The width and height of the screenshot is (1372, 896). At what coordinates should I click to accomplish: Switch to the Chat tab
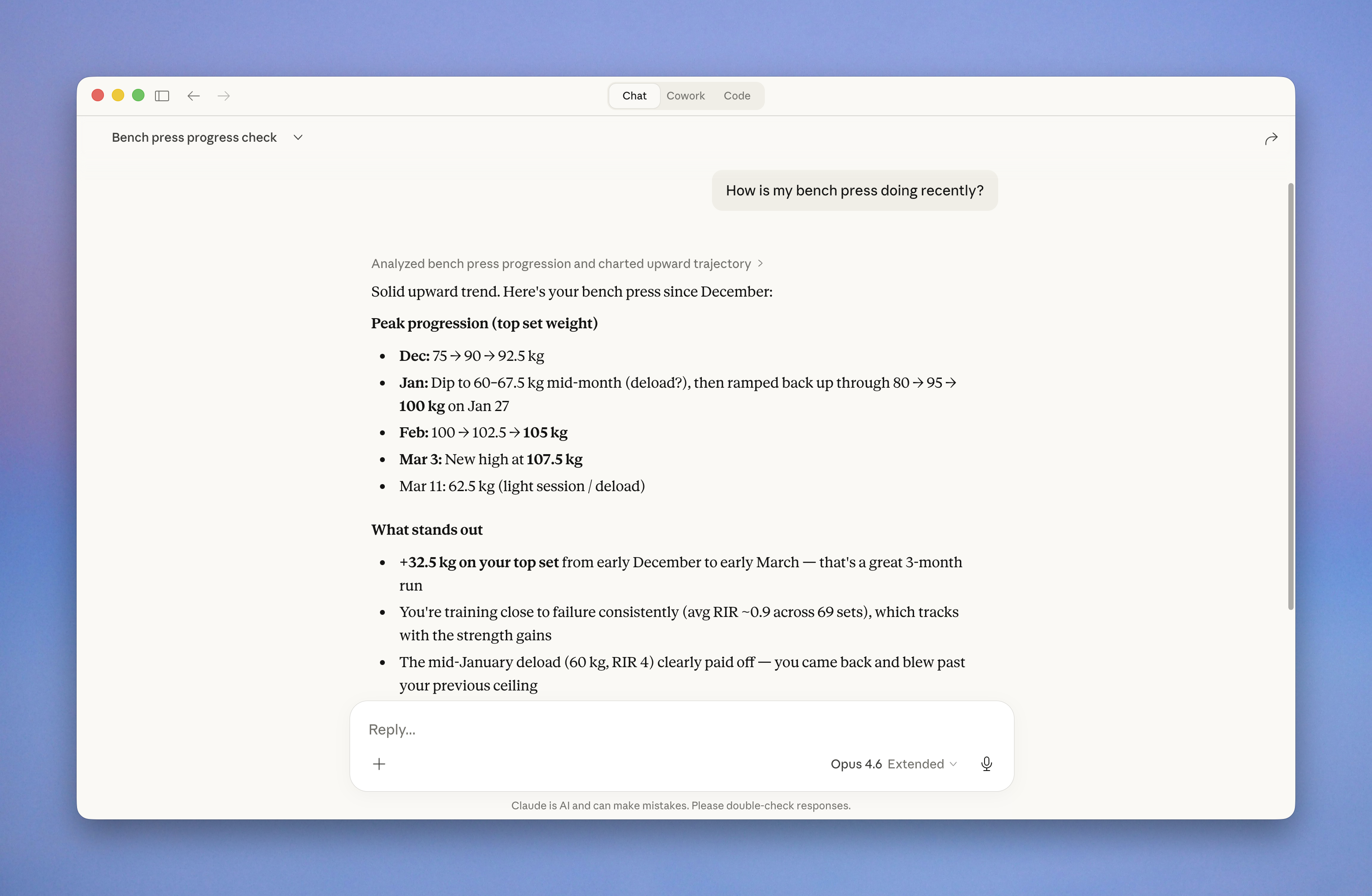pyautogui.click(x=634, y=95)
